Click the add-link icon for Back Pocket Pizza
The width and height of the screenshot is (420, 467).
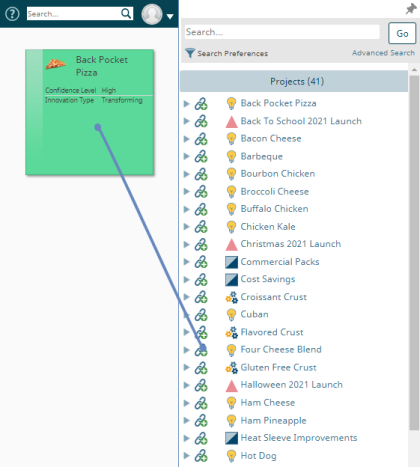click(201, 104)
